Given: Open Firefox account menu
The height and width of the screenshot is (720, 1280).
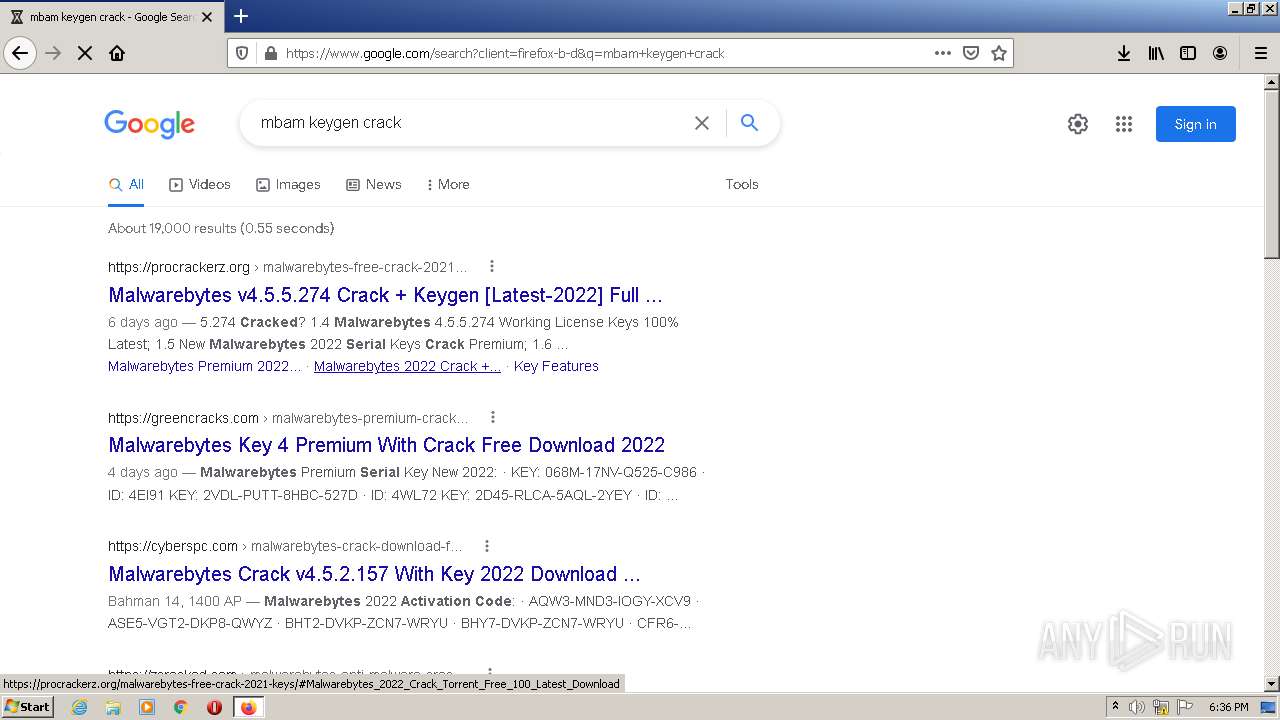Looking at the screenshot, I should (x=1220, y=53).
